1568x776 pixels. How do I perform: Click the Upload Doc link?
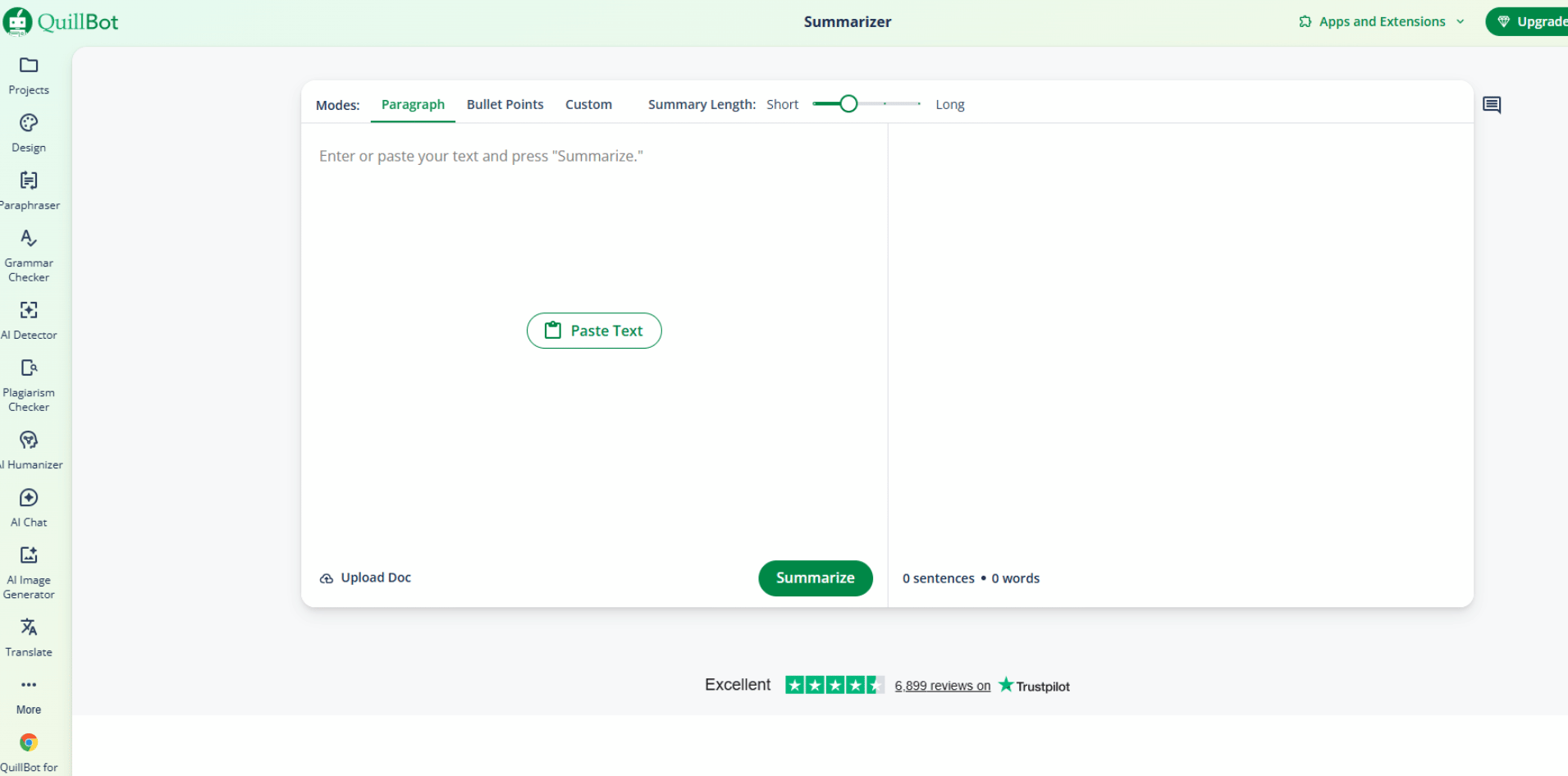(365, 578)
